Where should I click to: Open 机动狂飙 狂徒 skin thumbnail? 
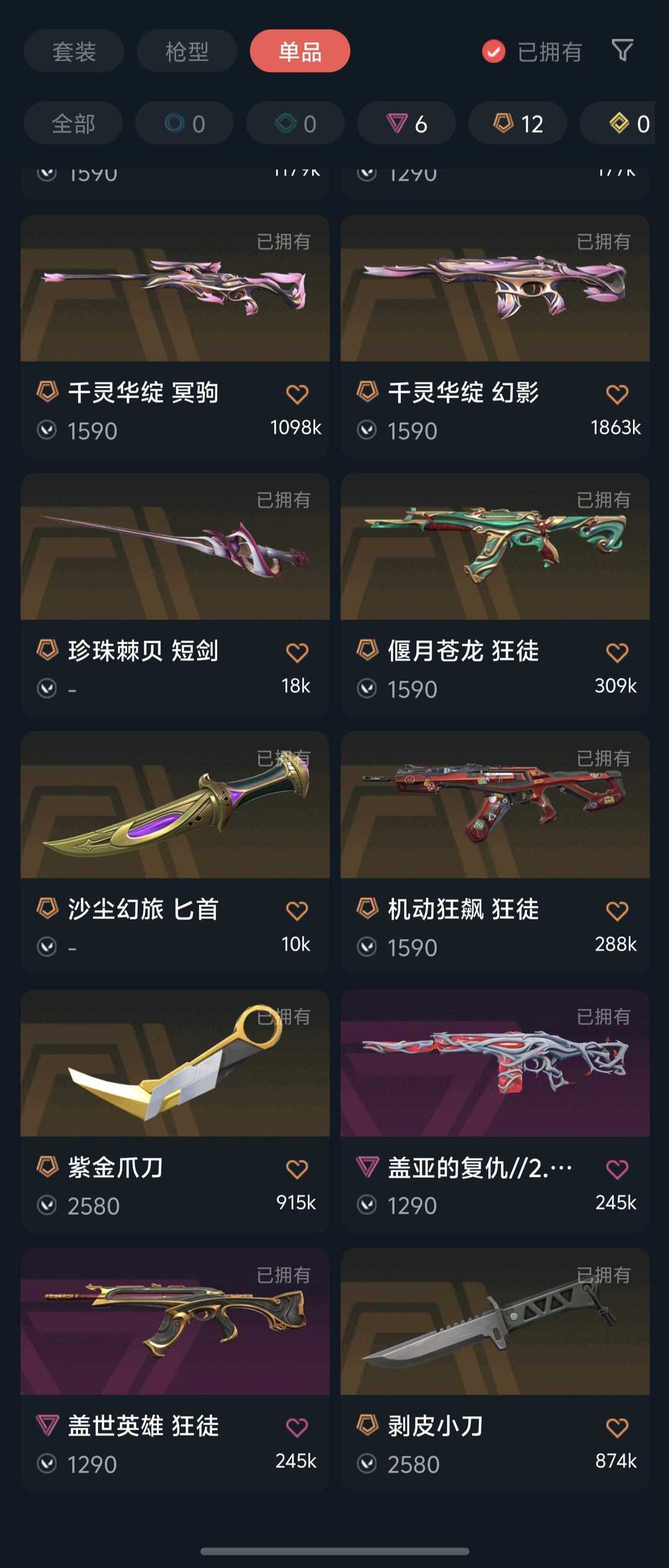point(495,805)
